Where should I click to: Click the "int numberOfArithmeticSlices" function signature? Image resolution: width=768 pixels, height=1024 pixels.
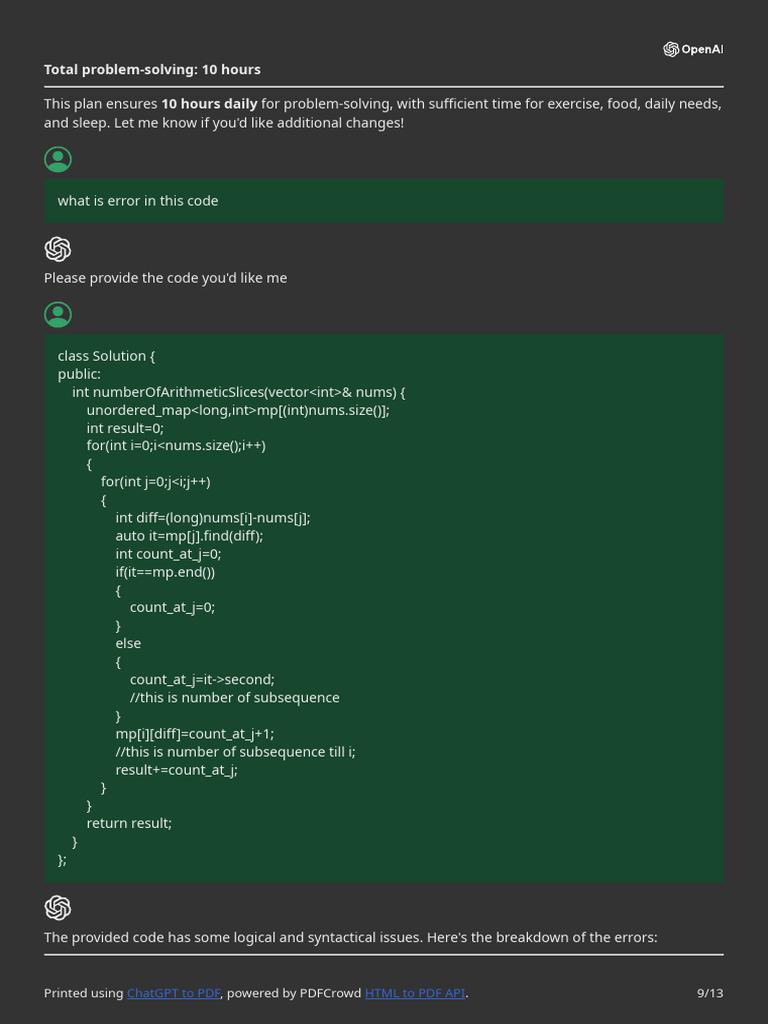point(238,392)
